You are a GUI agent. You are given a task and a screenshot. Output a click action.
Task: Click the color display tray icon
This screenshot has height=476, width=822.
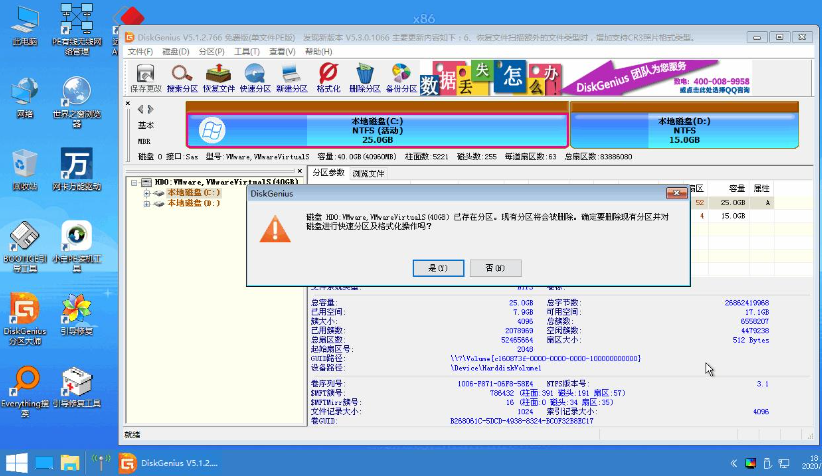(x=751, y=463)
